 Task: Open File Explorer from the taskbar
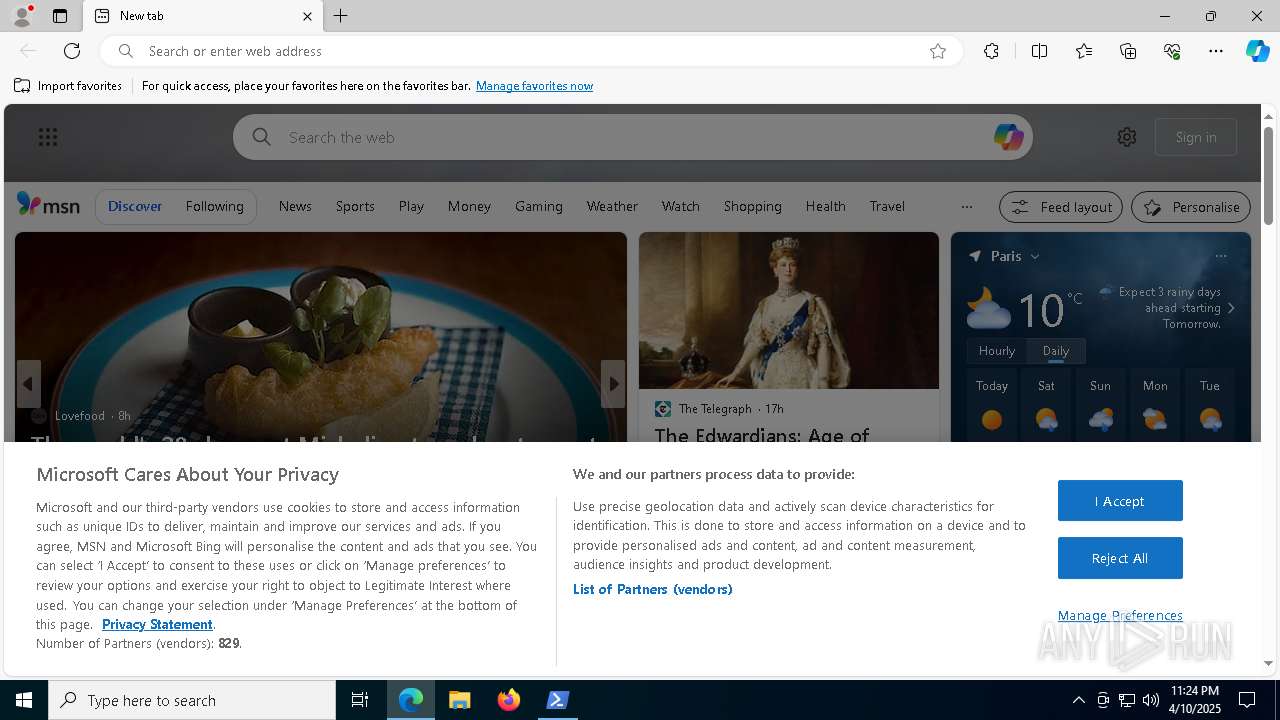[x=460, y=700]
